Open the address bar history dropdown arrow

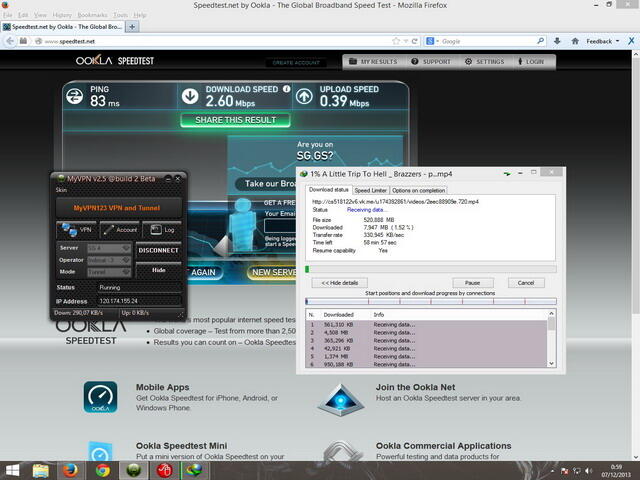406,41
